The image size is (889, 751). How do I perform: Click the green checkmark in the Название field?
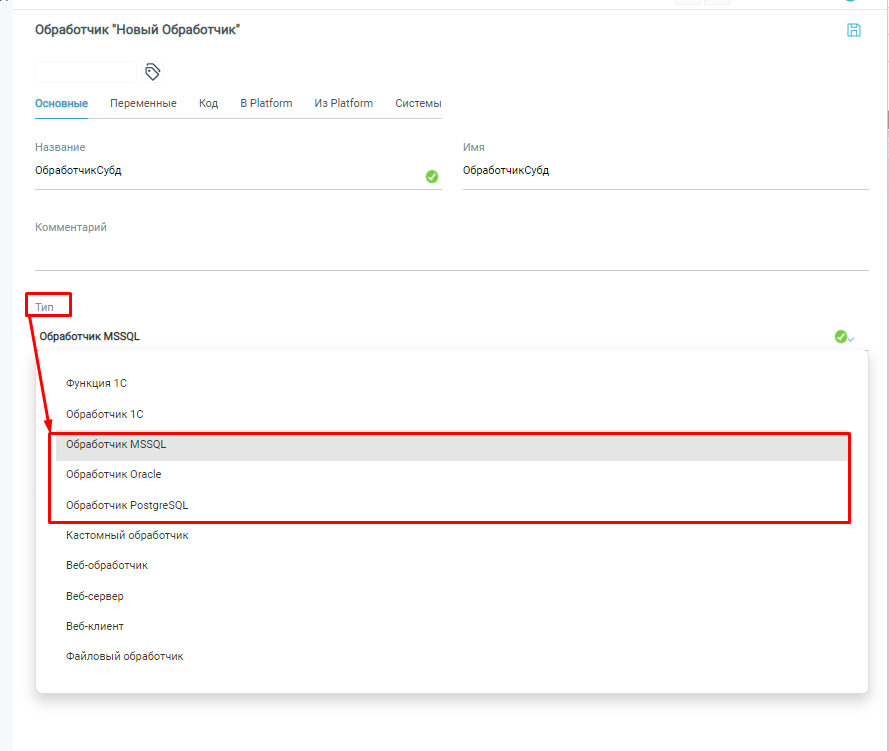click(x=432, y=176)
